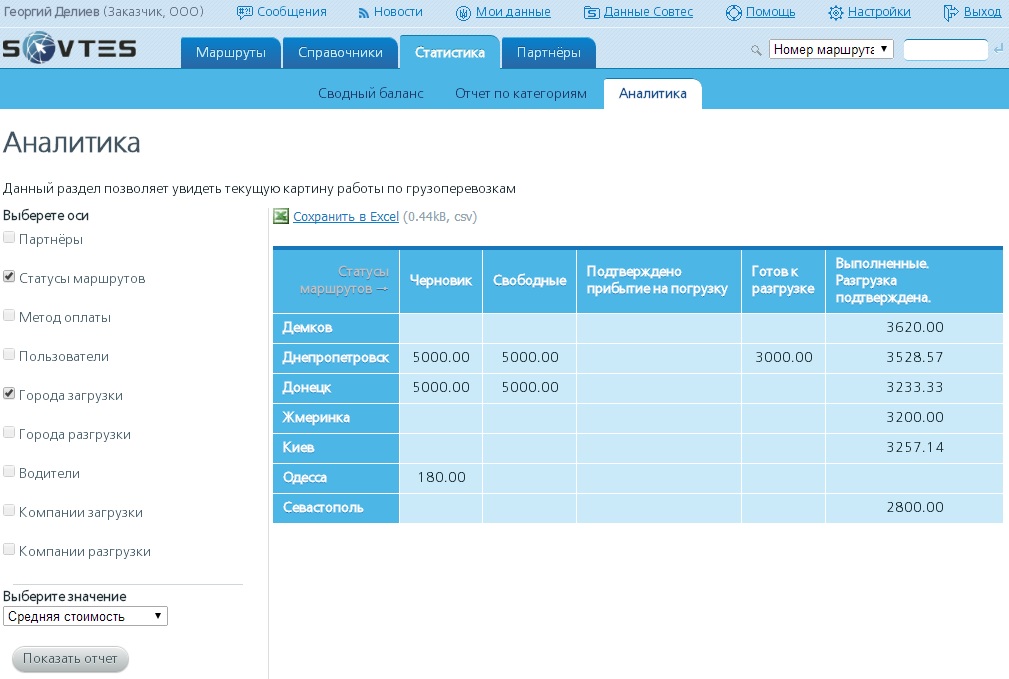Click the Демков row header
1009x679 pixels.
(x=336, y=328)
